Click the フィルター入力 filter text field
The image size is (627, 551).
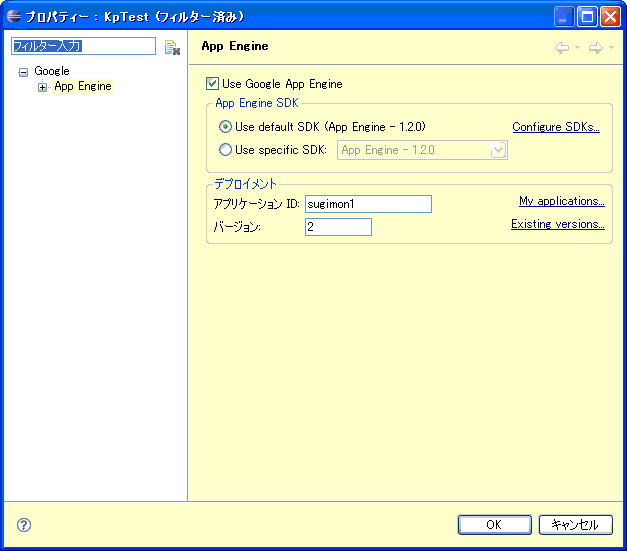tap(83, 46)
